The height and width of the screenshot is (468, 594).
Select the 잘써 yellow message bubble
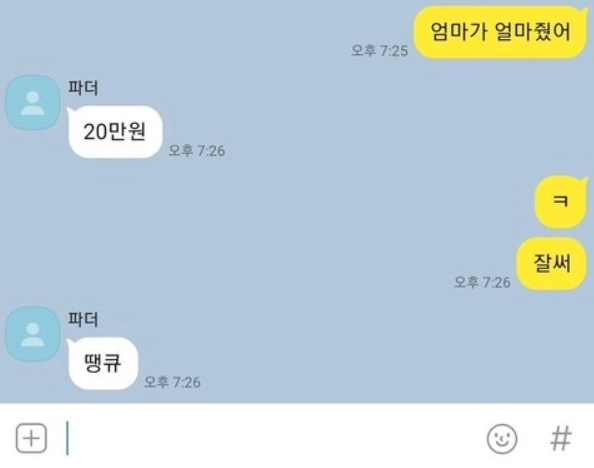[x=552, y=263]
